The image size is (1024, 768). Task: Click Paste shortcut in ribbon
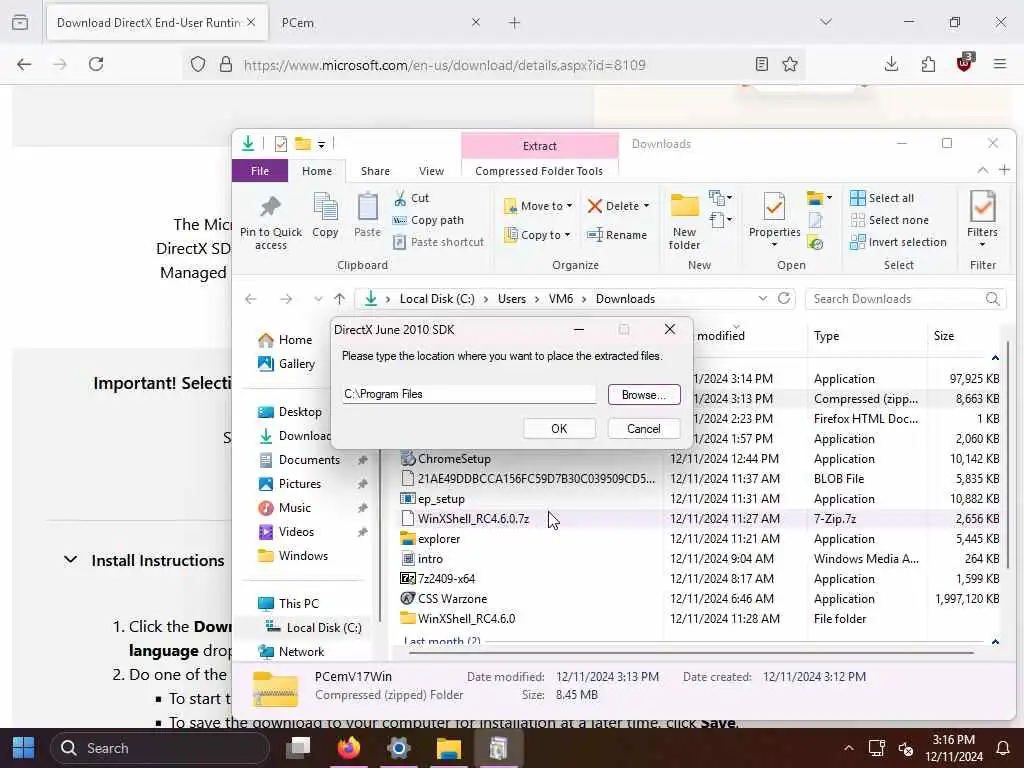coord(438,242)
